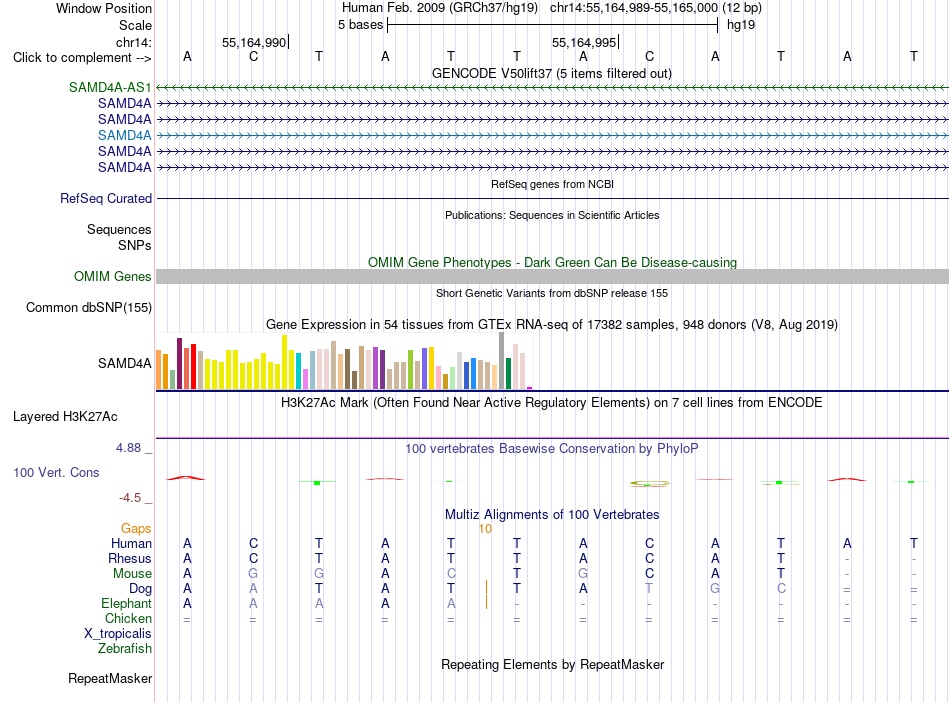Click the light-blue SAMD4A transcript arrow line
This screenshot has height=702, width=950.
point(553,136)
